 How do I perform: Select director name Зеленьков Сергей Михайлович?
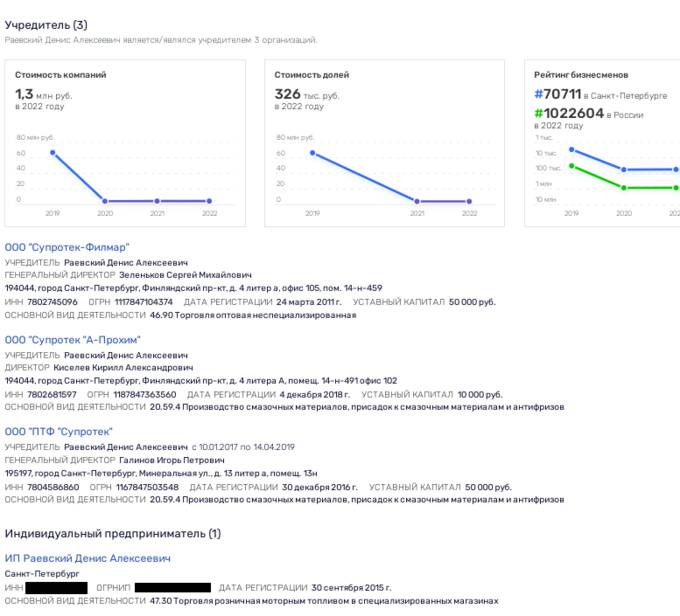[x=185, y=275]
